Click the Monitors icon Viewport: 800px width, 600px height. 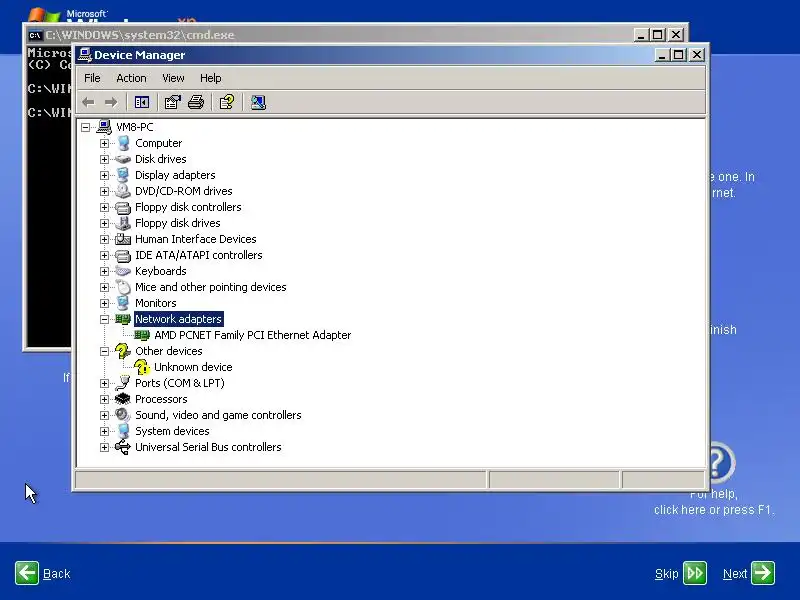tap(123, 303)
